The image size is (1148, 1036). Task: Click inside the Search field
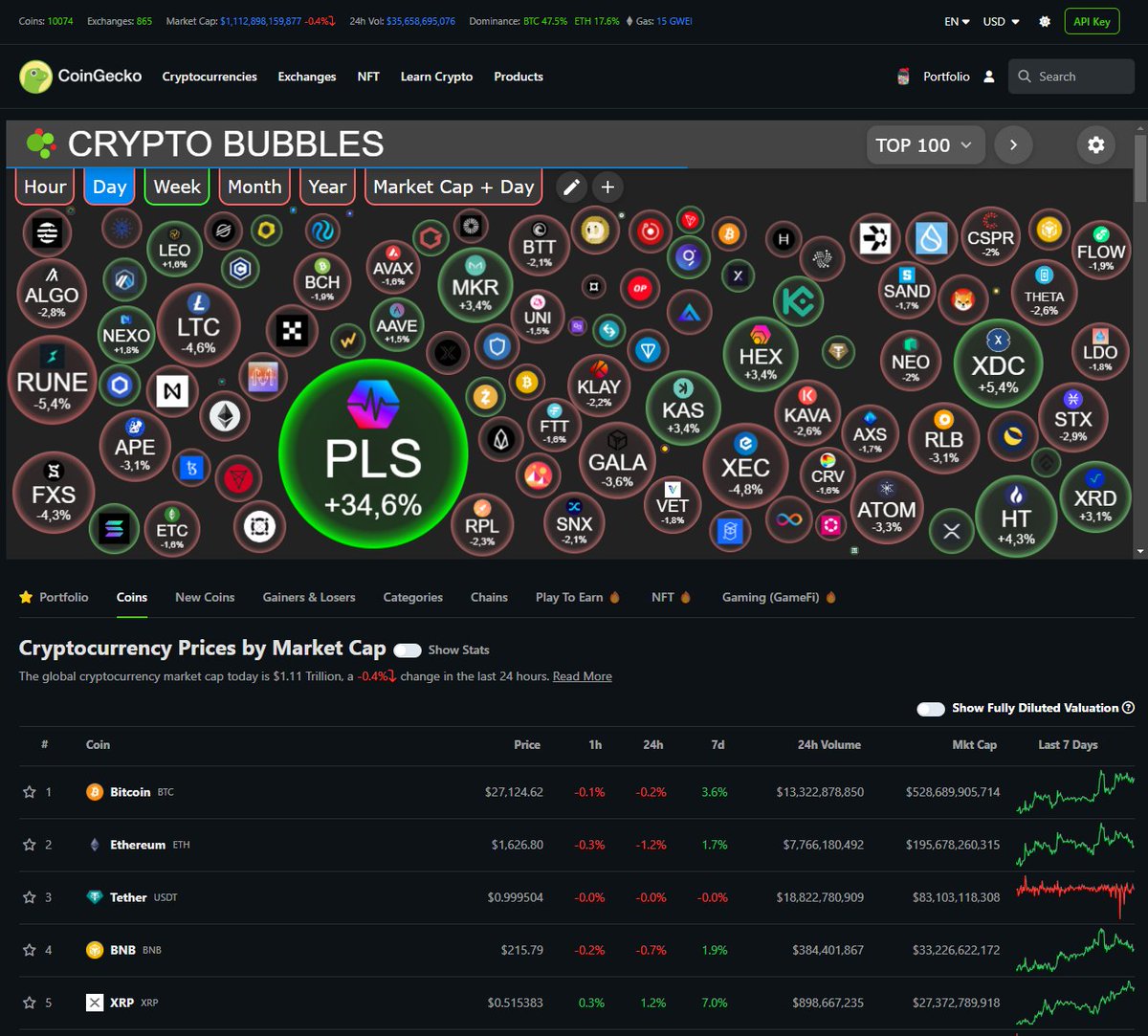click(x=1071, y=76)
